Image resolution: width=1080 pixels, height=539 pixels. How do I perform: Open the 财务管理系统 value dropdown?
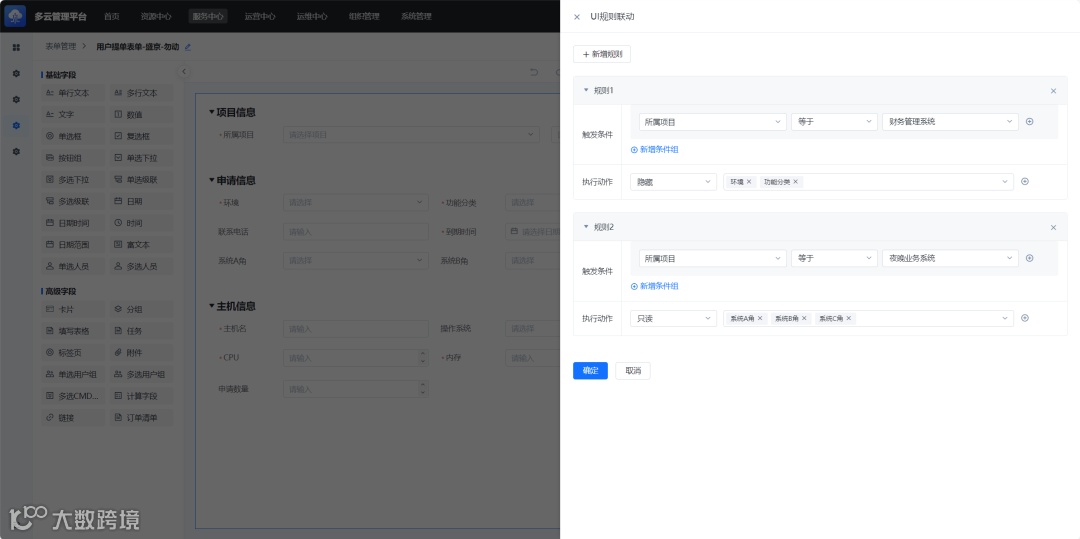coord(950,122)
